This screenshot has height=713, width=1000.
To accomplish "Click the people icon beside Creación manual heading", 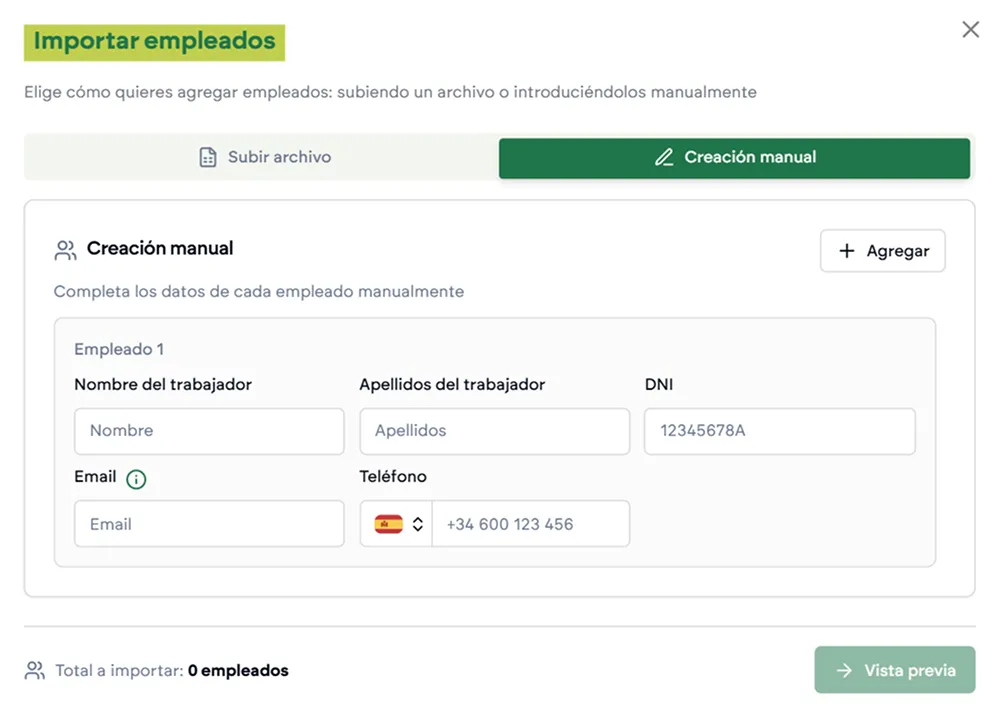I will pyautogui.click(x=64, y=248).
